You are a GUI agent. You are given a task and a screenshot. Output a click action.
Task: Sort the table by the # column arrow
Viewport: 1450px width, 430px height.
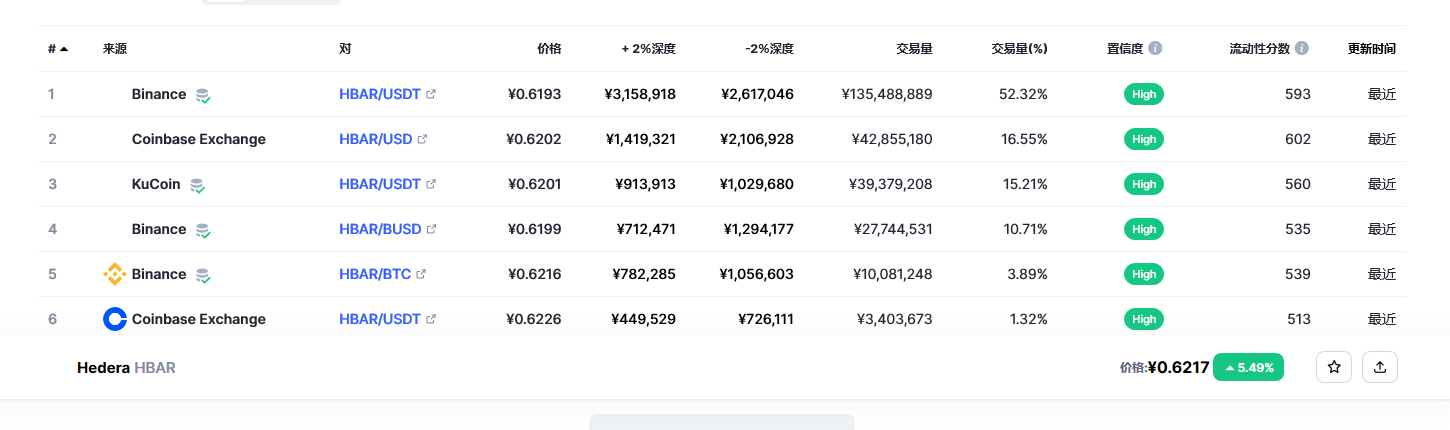coord(64,48)
